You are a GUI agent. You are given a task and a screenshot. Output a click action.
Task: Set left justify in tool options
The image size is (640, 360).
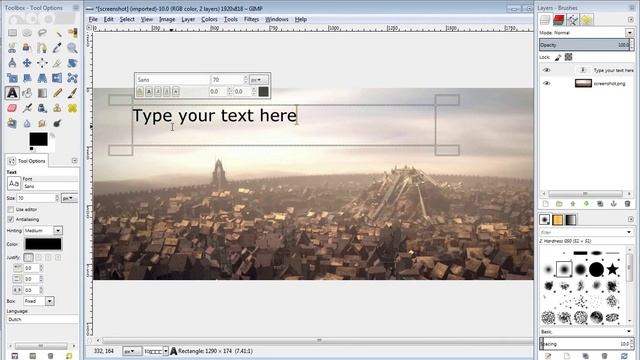pyautogui.click(x=28, y=258)
